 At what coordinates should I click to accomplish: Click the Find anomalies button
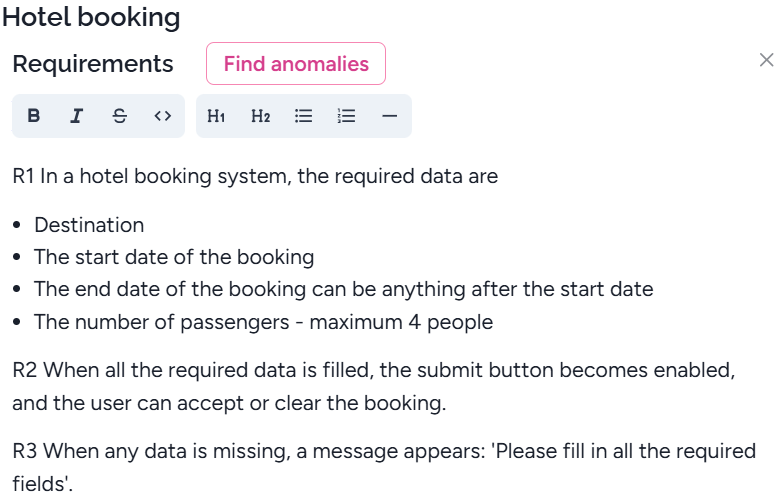tap(296, 64)
